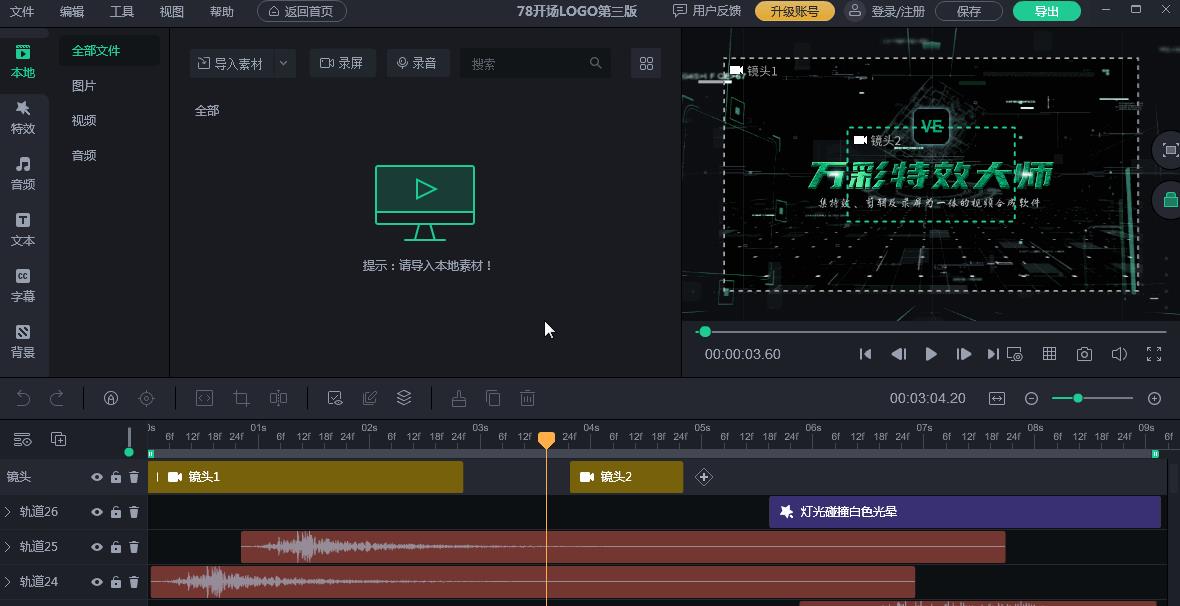Take a preview snapshot with camera icon
The image size is (1180, 606).
1084,354
